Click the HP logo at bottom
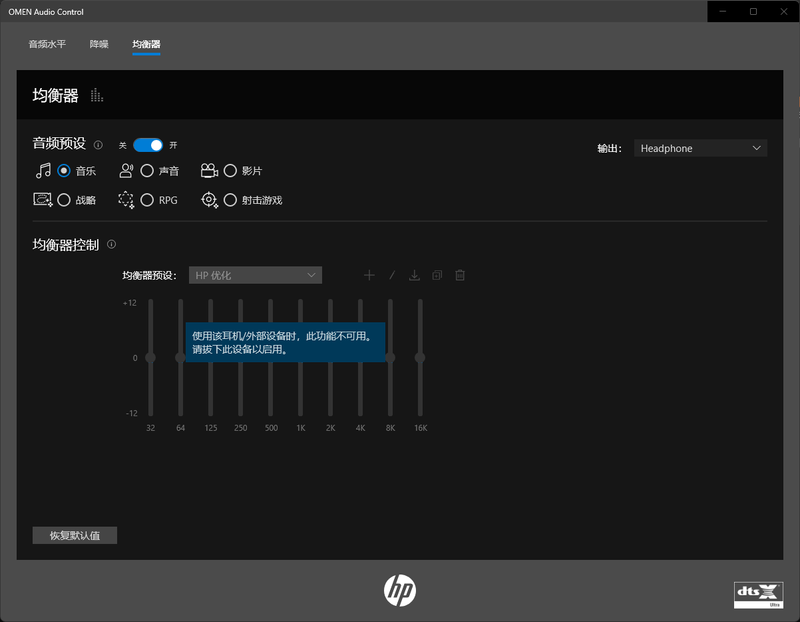Viewport: 800px width, 622px height. 400,591
